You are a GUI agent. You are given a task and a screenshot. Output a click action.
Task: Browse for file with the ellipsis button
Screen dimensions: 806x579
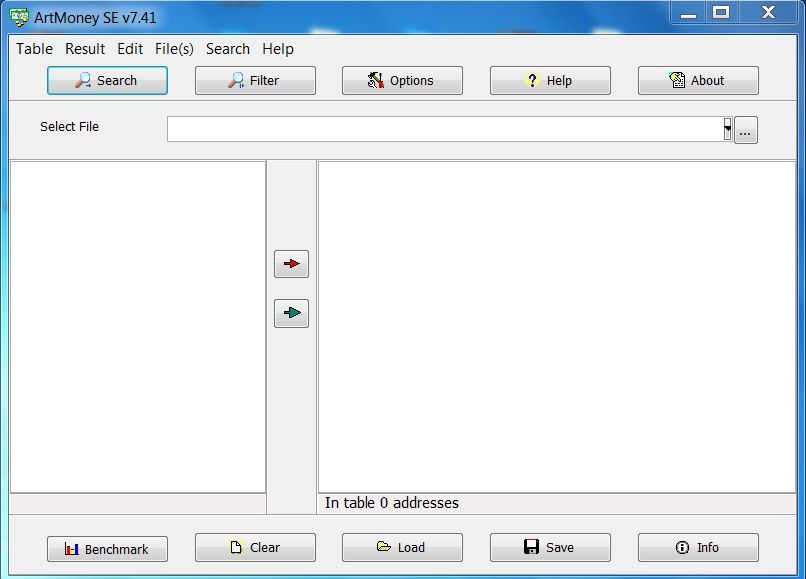point(746,130)
